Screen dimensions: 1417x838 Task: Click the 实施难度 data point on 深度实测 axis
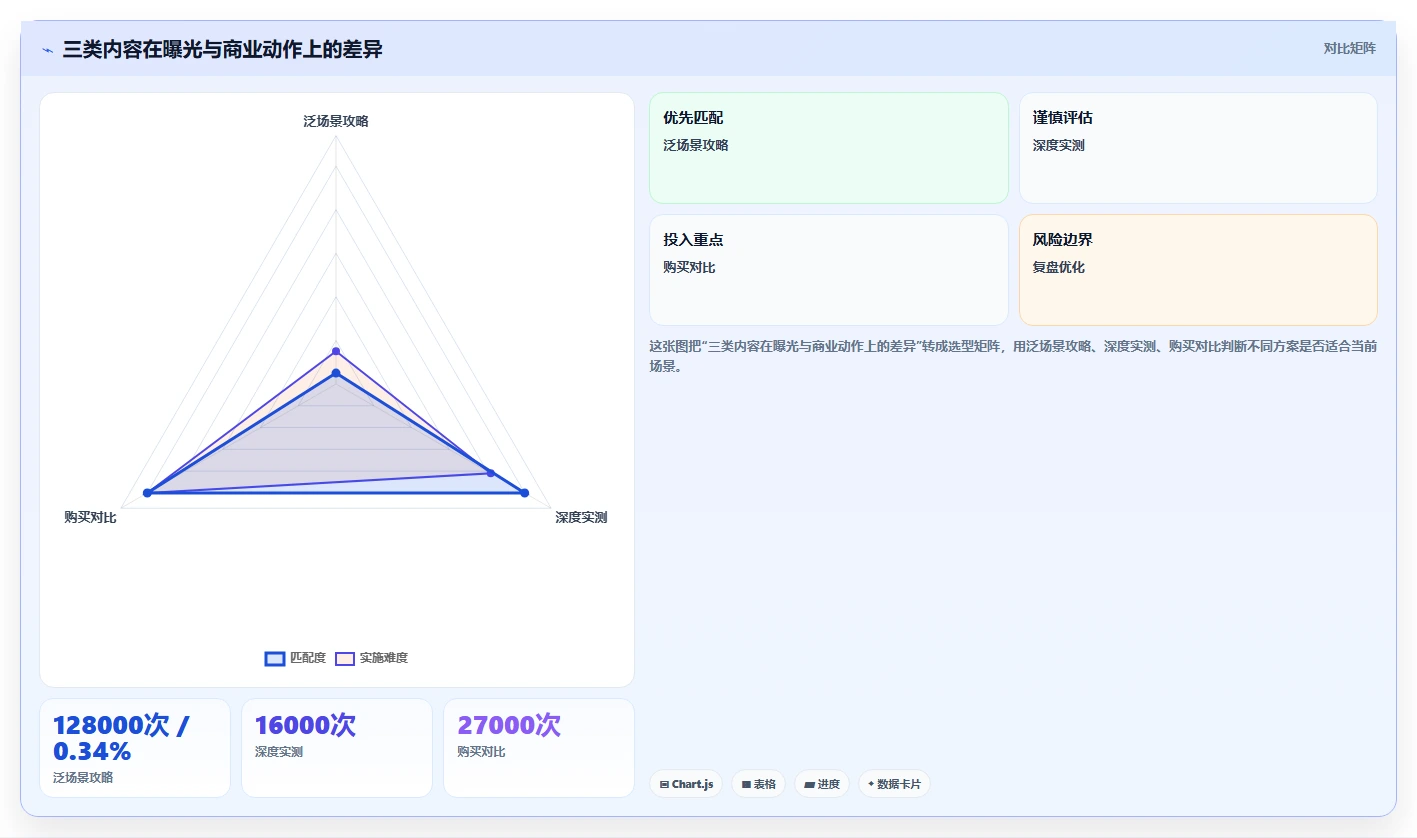tap(490, 473)
